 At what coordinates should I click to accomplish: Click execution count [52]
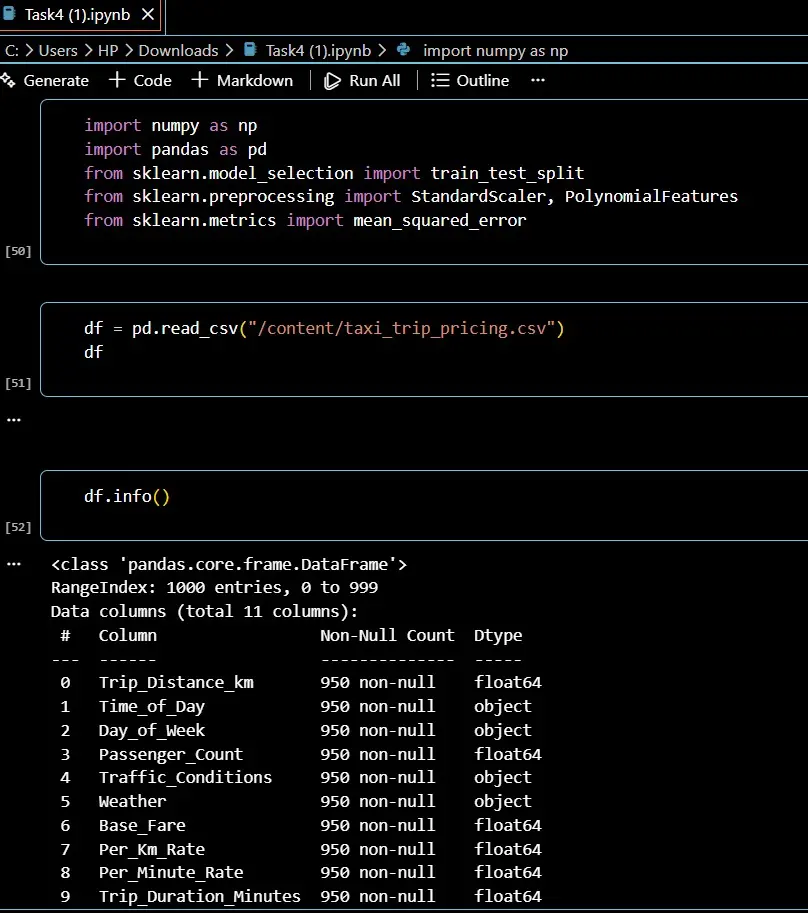[x=18, y=527]
